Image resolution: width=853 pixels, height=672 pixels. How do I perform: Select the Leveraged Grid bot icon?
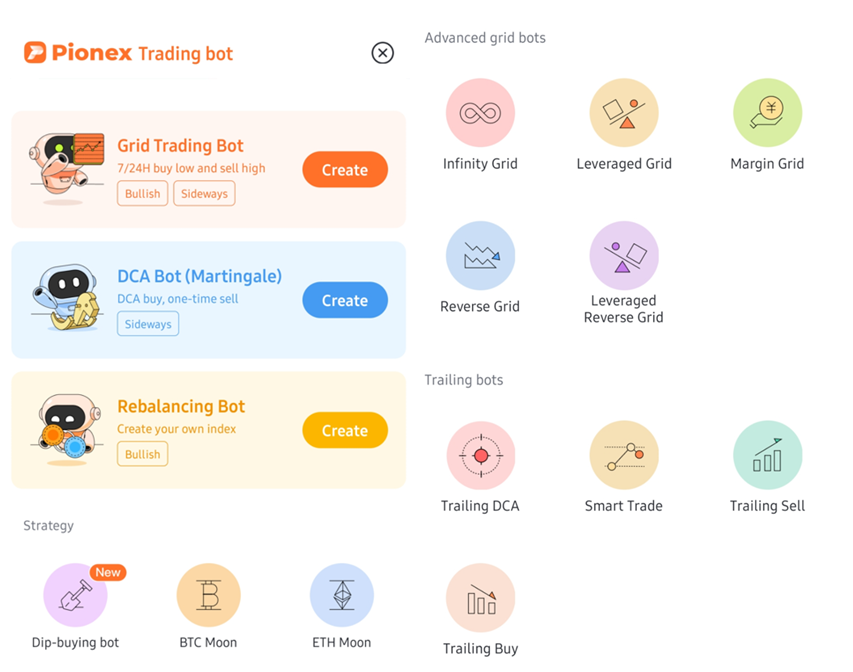[x=624, y=113]
